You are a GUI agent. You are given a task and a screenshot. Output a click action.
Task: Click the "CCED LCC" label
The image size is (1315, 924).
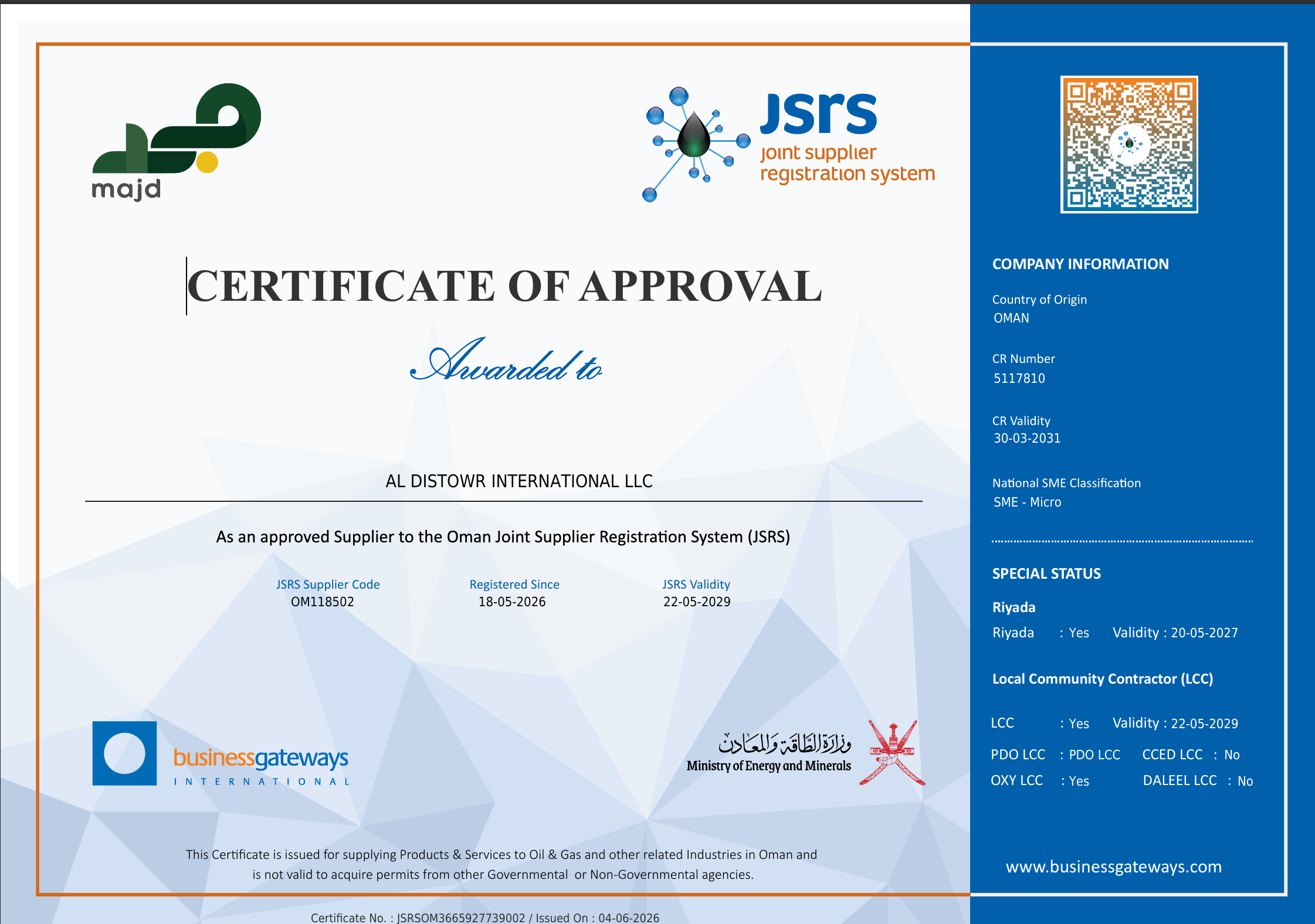tap(1172, 755)
